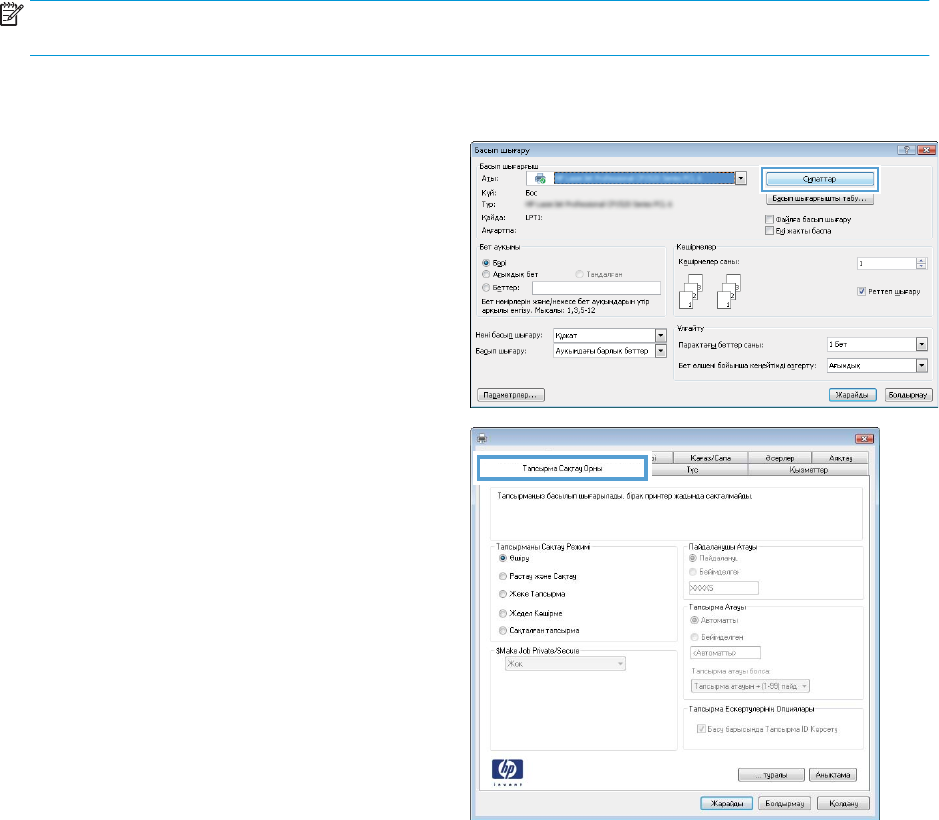Choose the Сақталған тапсырма radio option
The height and width of the screenshot is (820, 939).
tap(502, 631)
